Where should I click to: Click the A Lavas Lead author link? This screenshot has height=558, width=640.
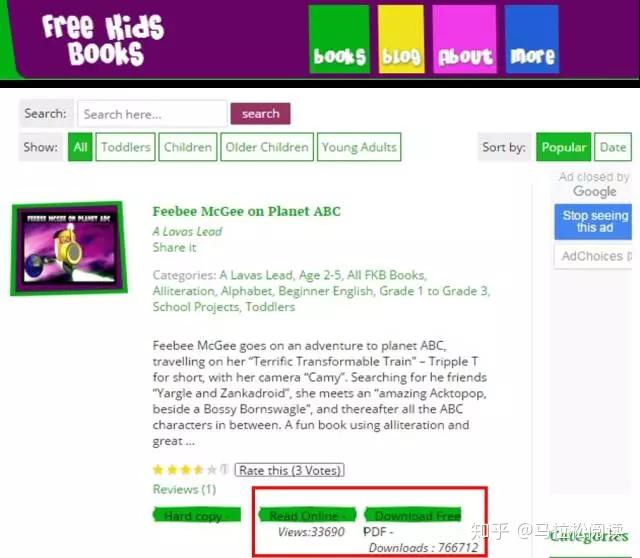[187, 231]
